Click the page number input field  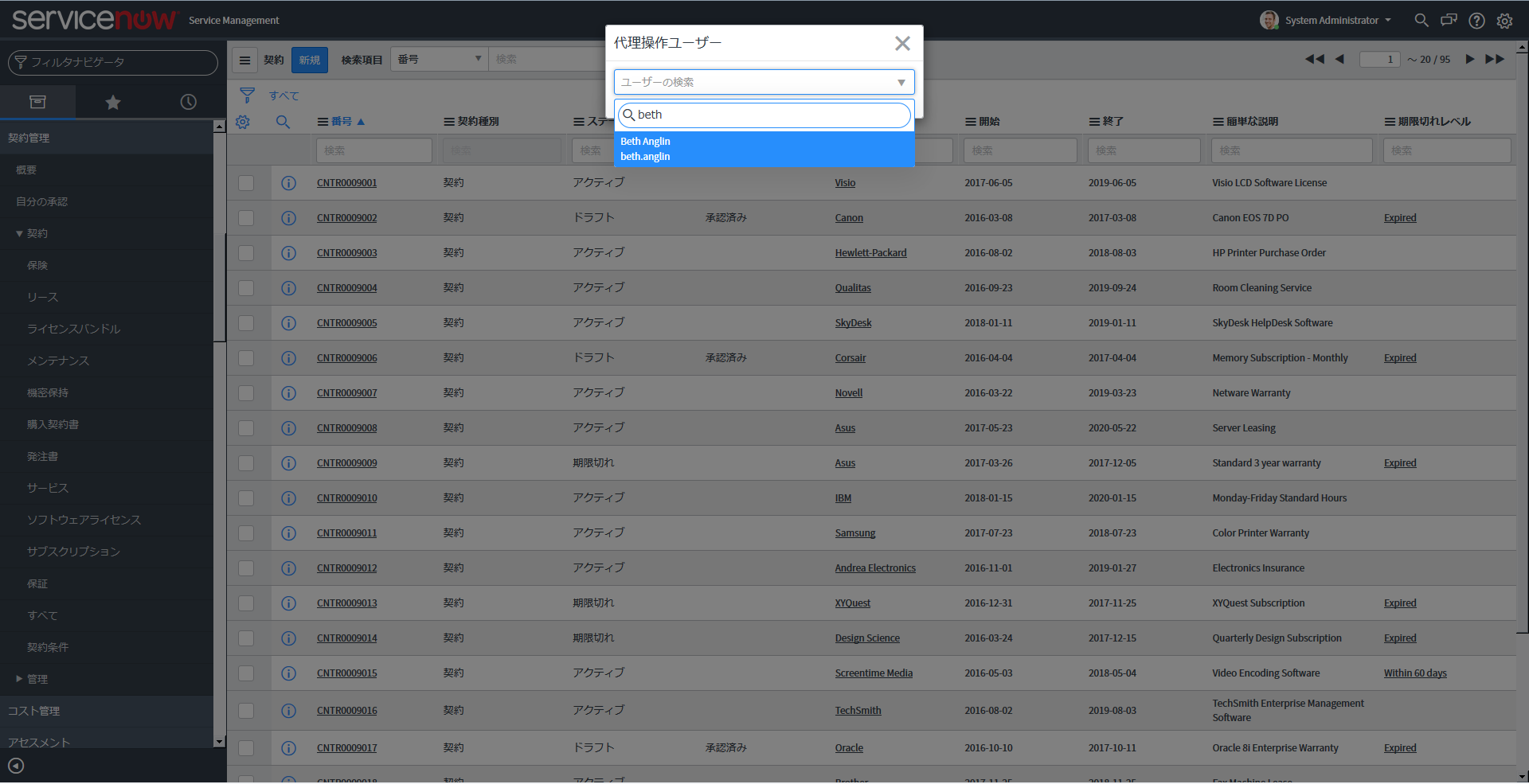[x=1379, y=59]
